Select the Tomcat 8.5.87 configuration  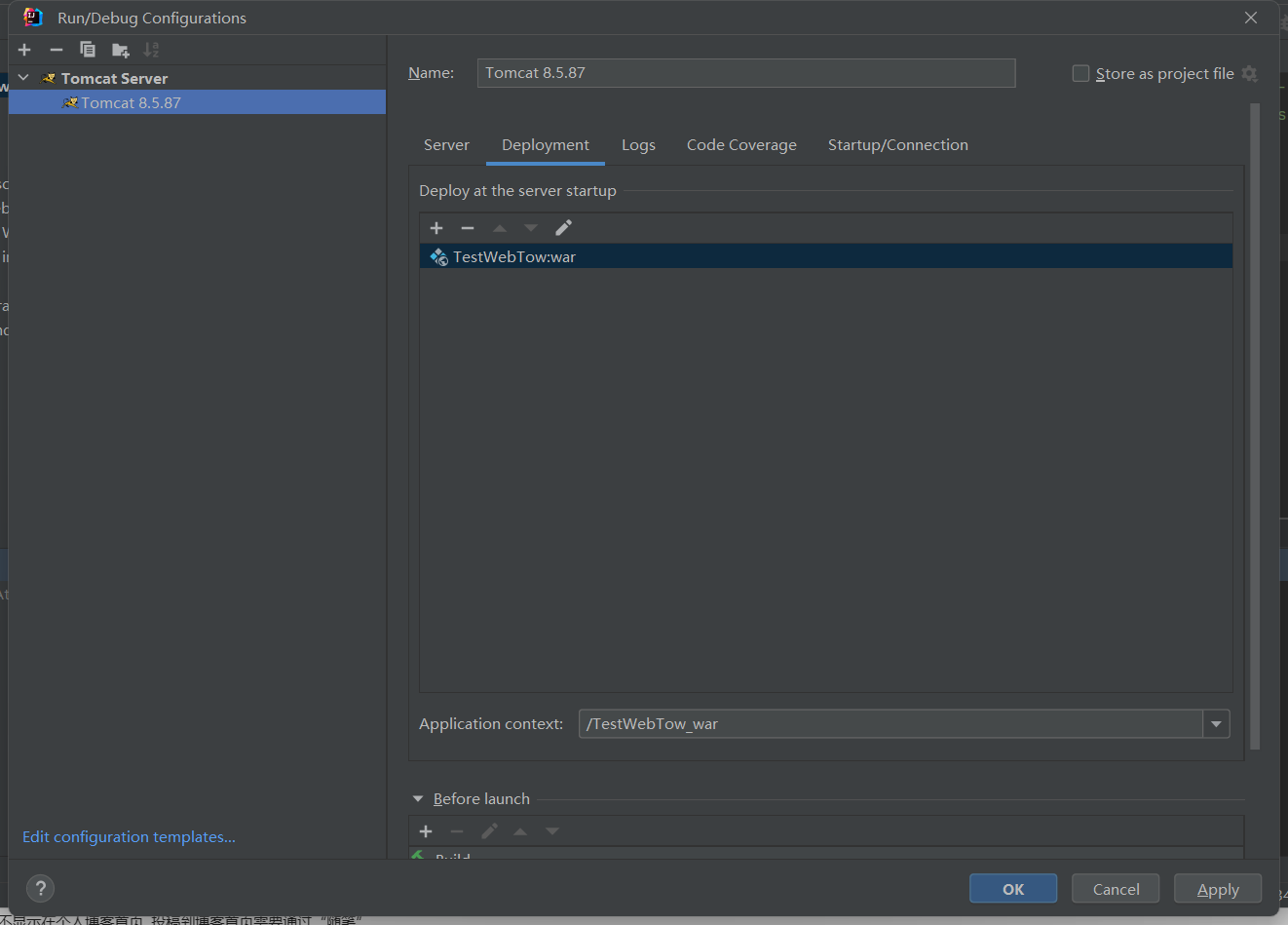pos(197,102)
